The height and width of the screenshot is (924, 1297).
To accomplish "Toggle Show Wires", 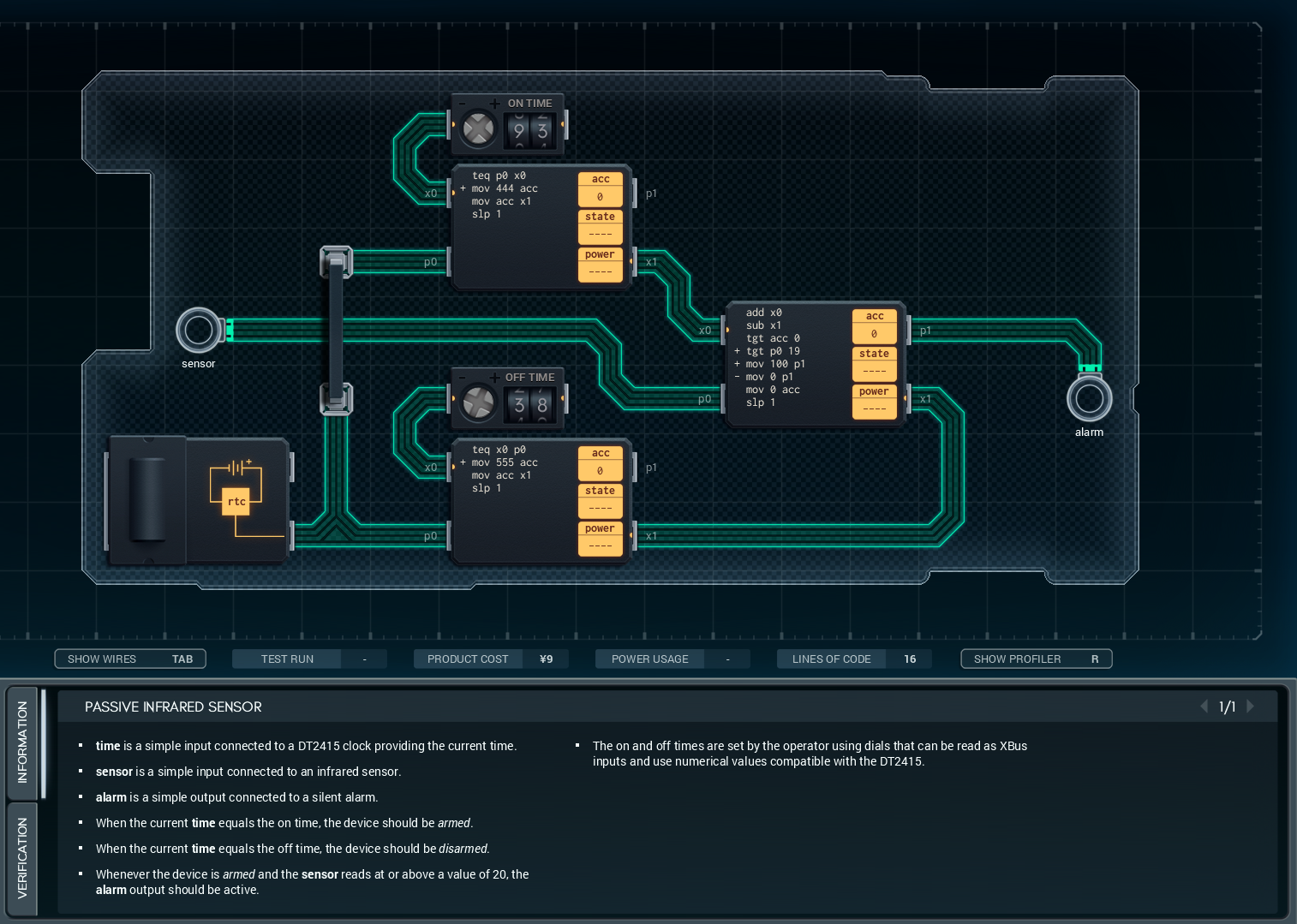I will click(x=130, y=659).
